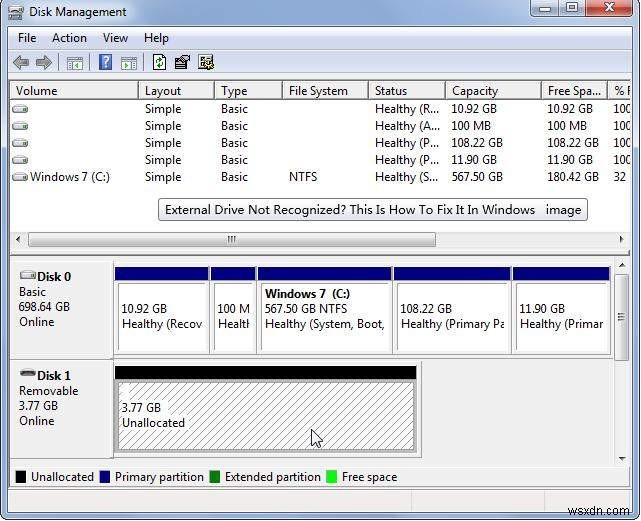Click the Forward arrow toolbar icon
The height and width of the screenshot is (521, 641).
[44, 63]
